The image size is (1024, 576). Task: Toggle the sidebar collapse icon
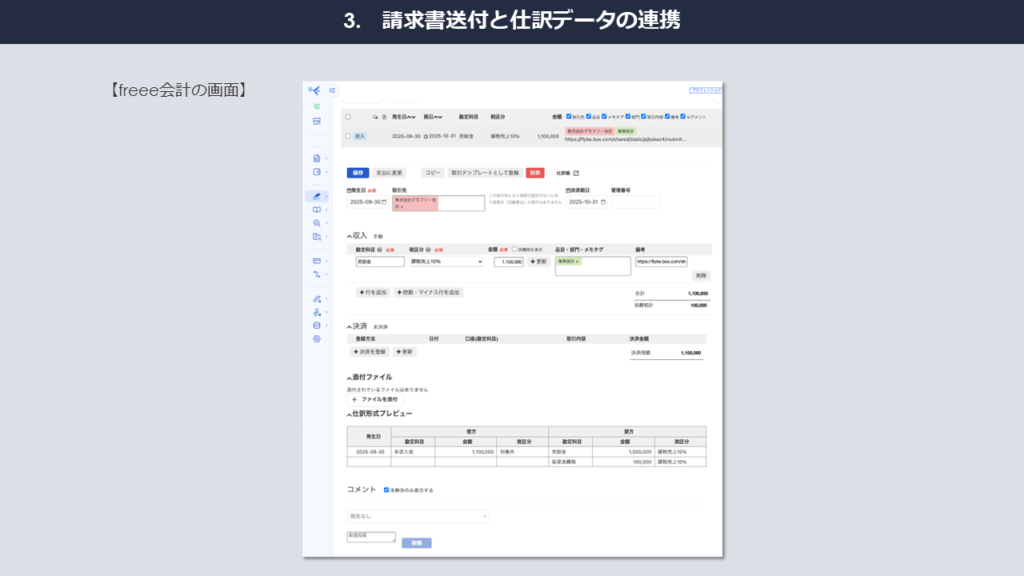332,91
